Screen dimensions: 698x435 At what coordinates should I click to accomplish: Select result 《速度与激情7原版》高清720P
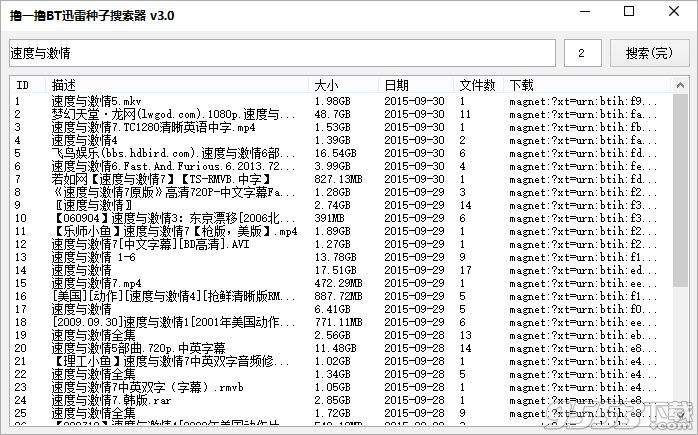173,192
